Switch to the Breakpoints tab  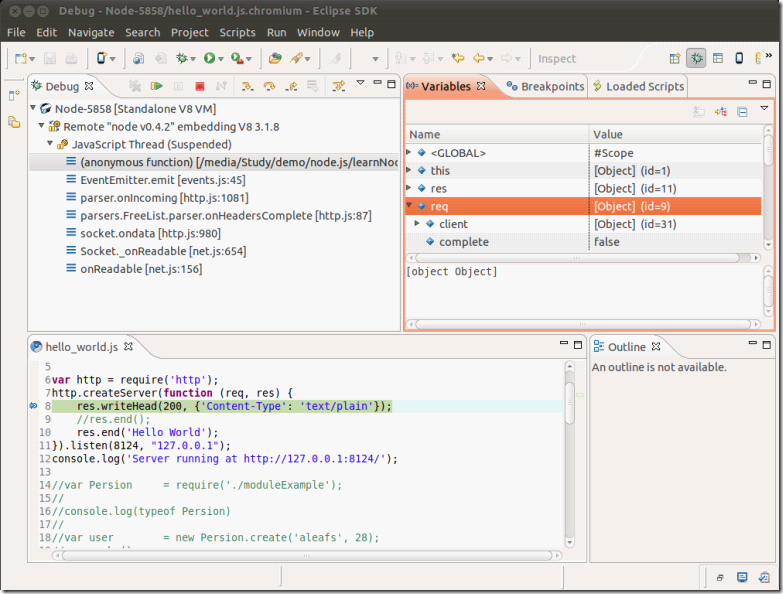[x=545, y=87]
